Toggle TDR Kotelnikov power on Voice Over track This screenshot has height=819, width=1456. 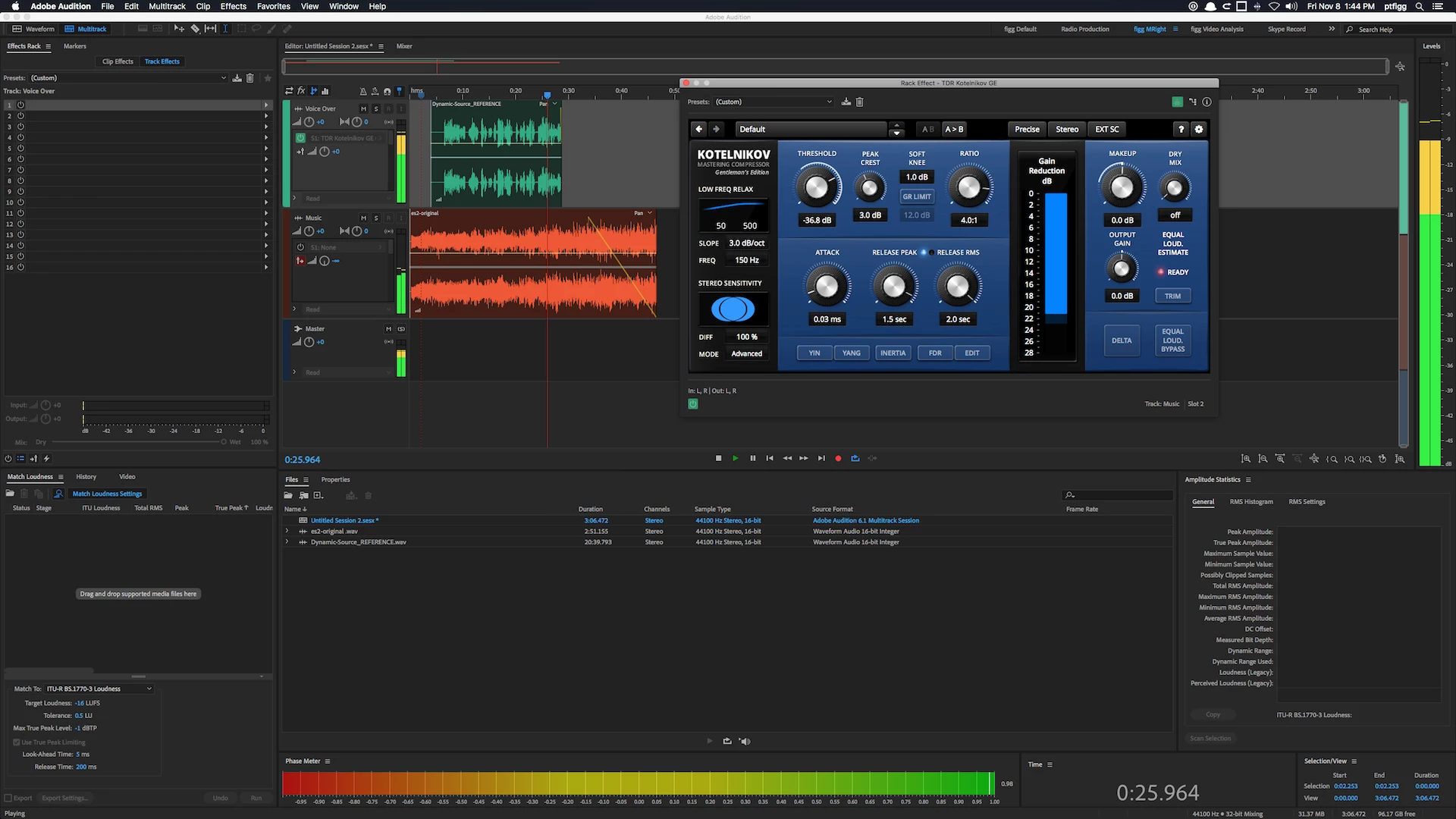click(300, 138)
